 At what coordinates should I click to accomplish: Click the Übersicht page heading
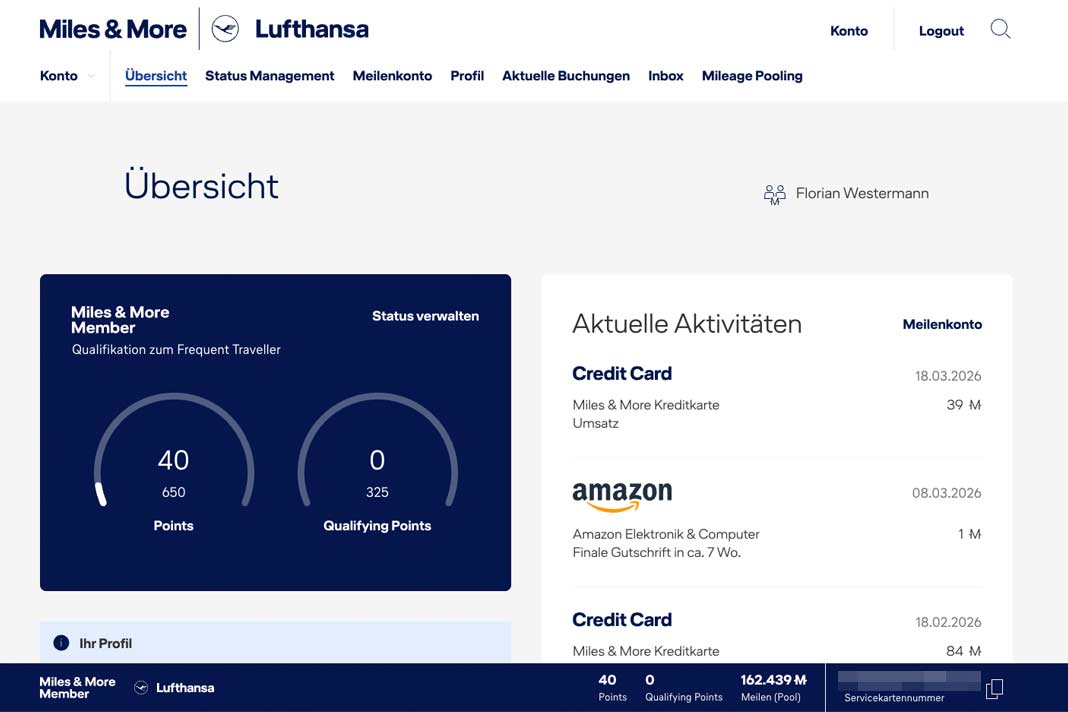click(202, 185)
